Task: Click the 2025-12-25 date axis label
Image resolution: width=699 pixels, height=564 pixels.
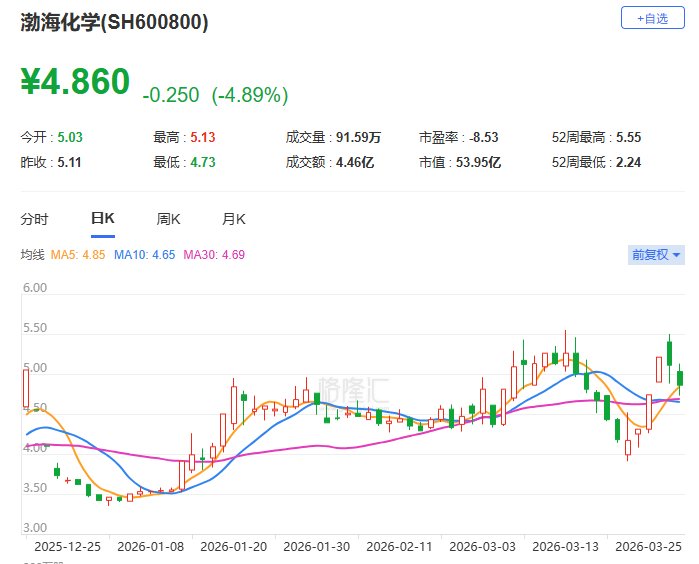Action: [68, 547]
